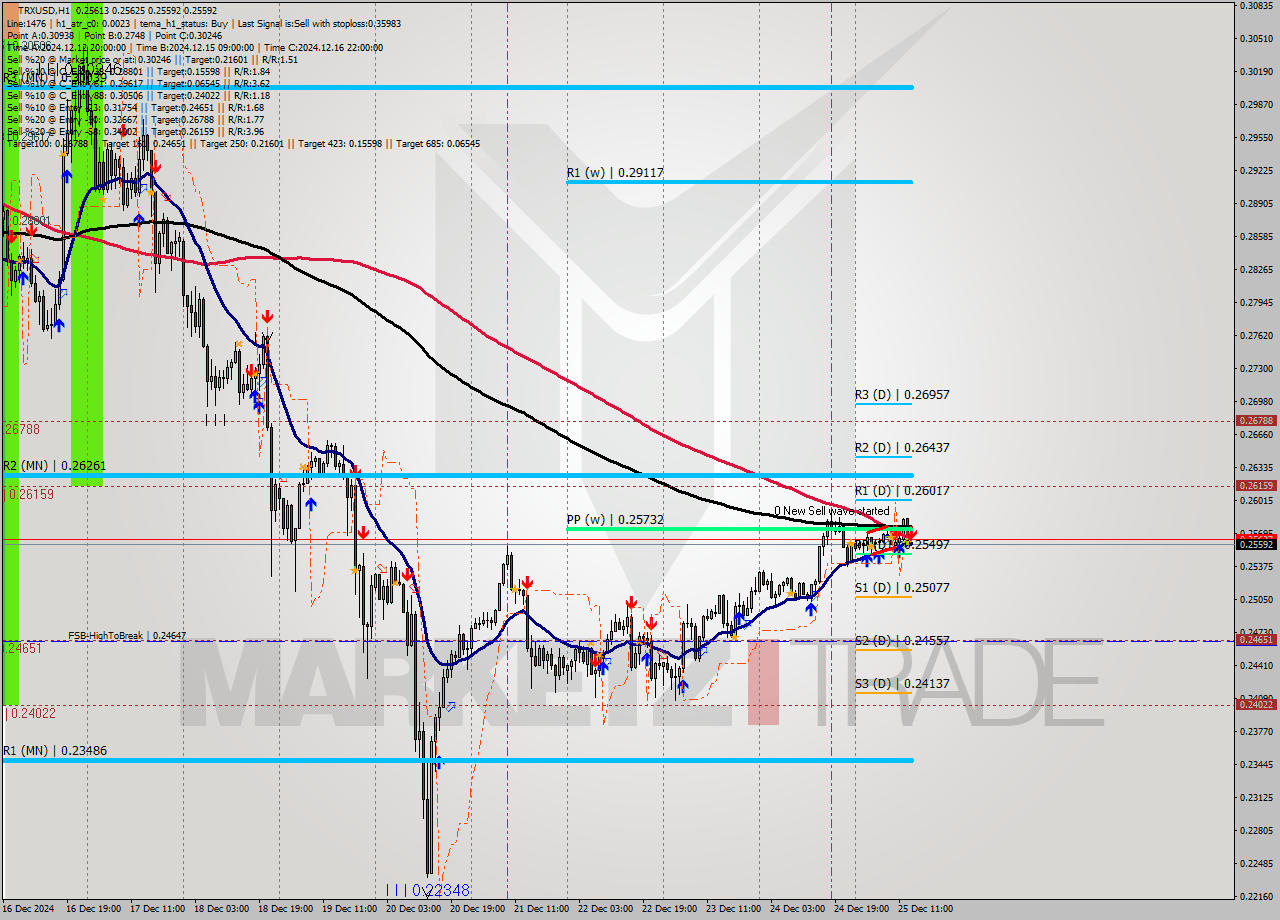Click the 0.27300 price axis value
1280x920 pixels.
[1256, 369]
